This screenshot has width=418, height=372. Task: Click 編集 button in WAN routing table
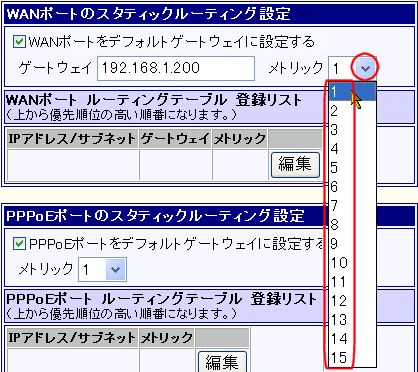pyautogui.click(x=295, y=165)
